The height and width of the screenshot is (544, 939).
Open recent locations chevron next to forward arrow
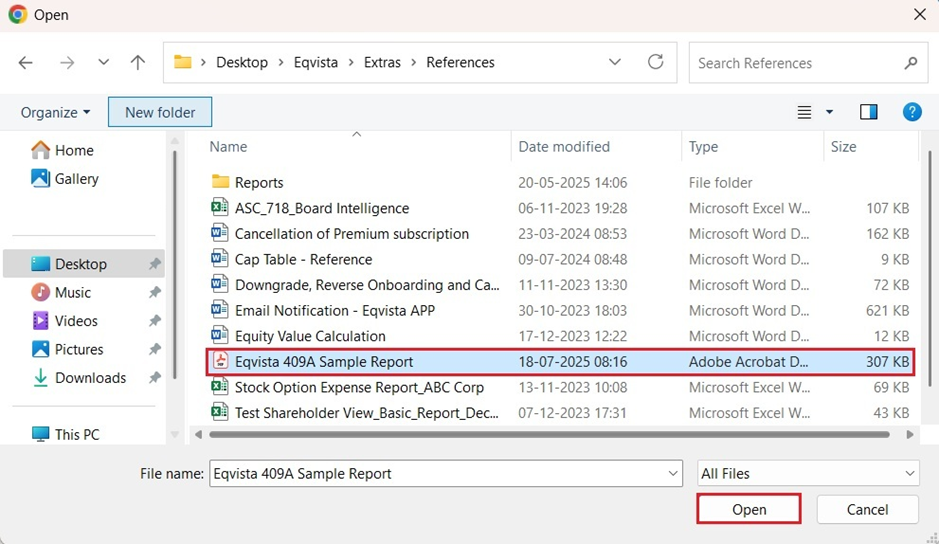coord(104,62)
